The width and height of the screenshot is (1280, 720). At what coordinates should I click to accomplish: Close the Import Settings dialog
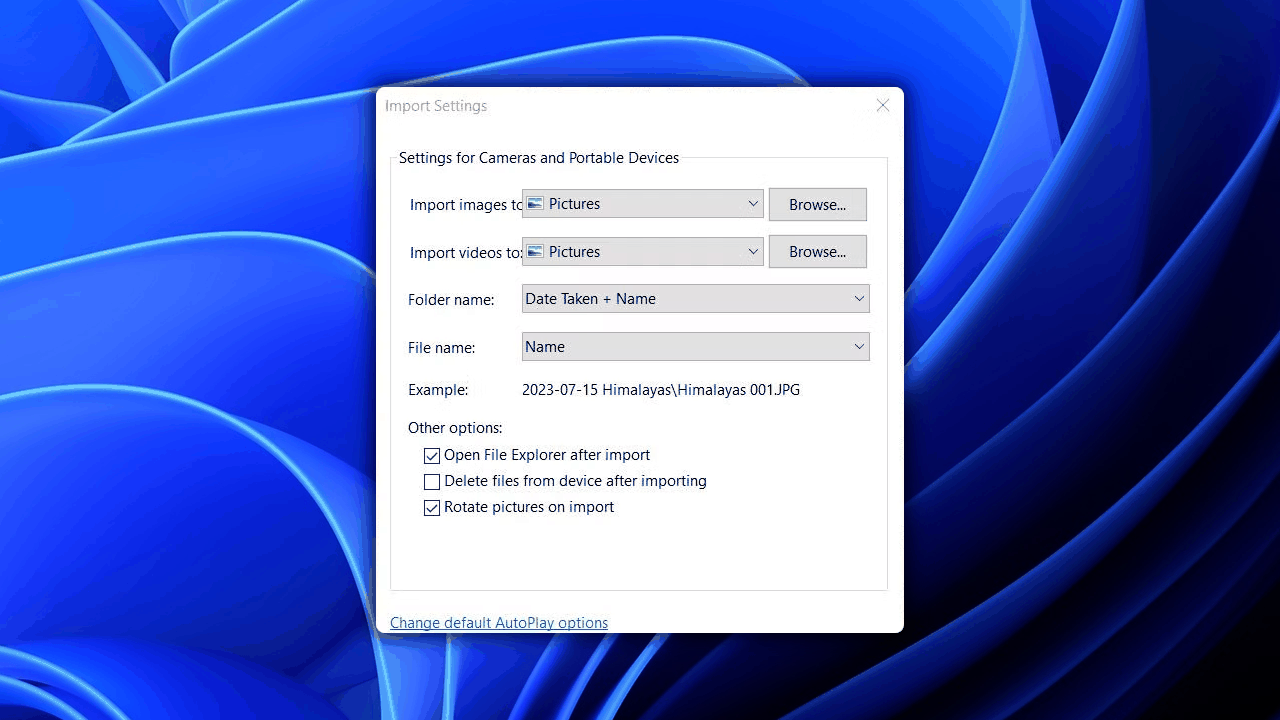pos(882,106)
